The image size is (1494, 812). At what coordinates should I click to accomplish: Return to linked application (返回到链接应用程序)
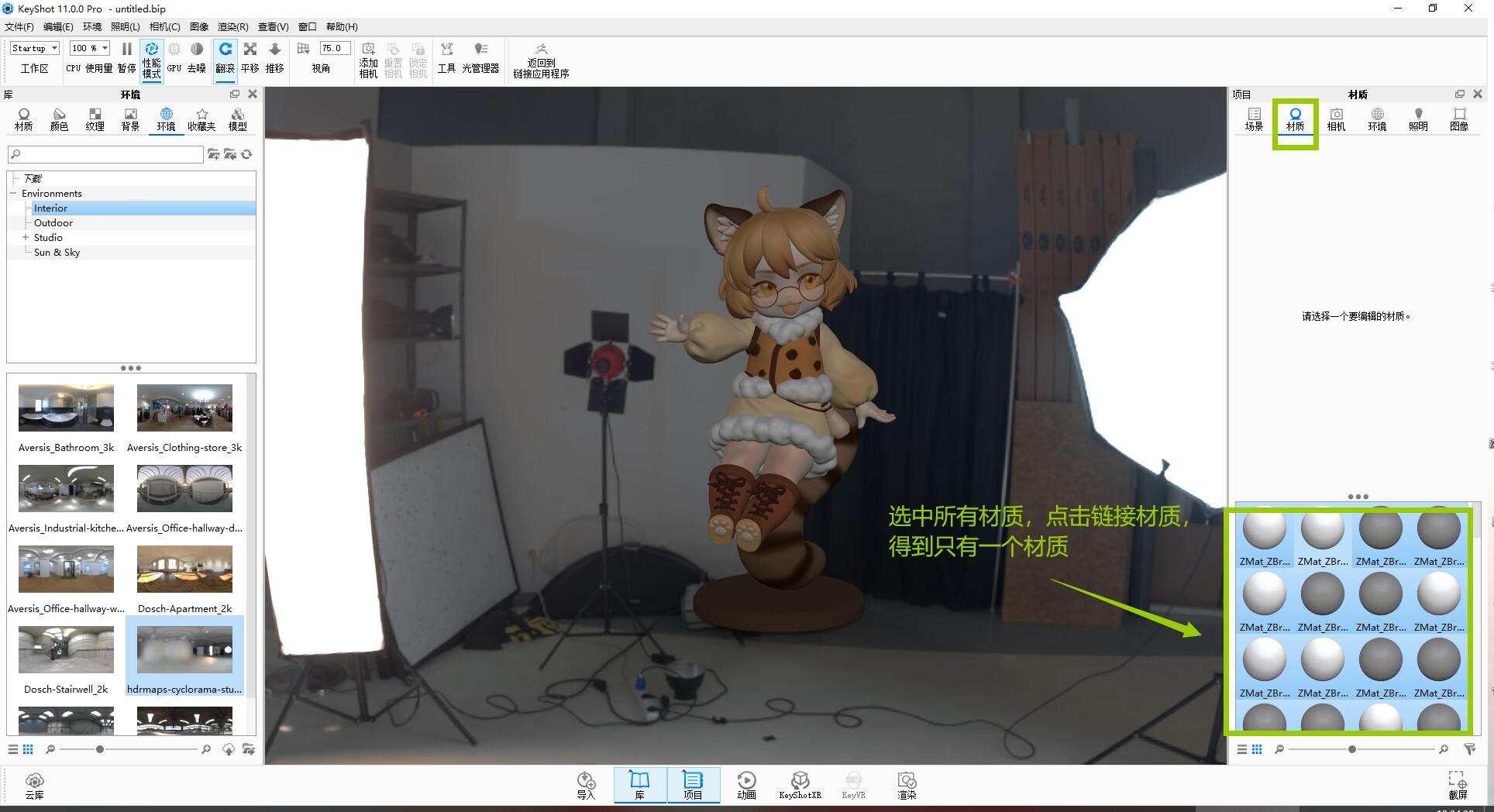[541, 60]
